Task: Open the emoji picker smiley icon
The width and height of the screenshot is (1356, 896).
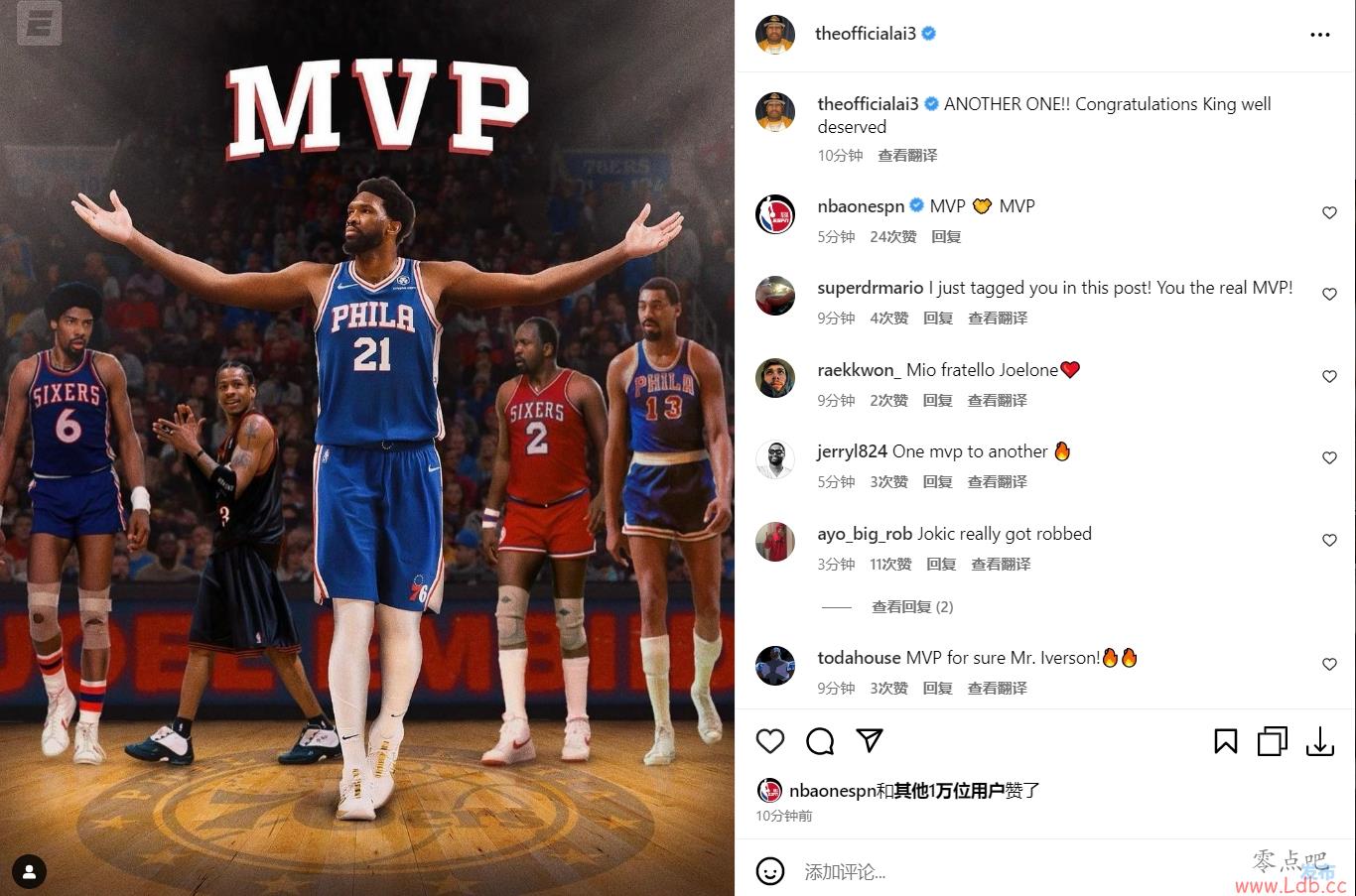Action: tap(770, 871)
